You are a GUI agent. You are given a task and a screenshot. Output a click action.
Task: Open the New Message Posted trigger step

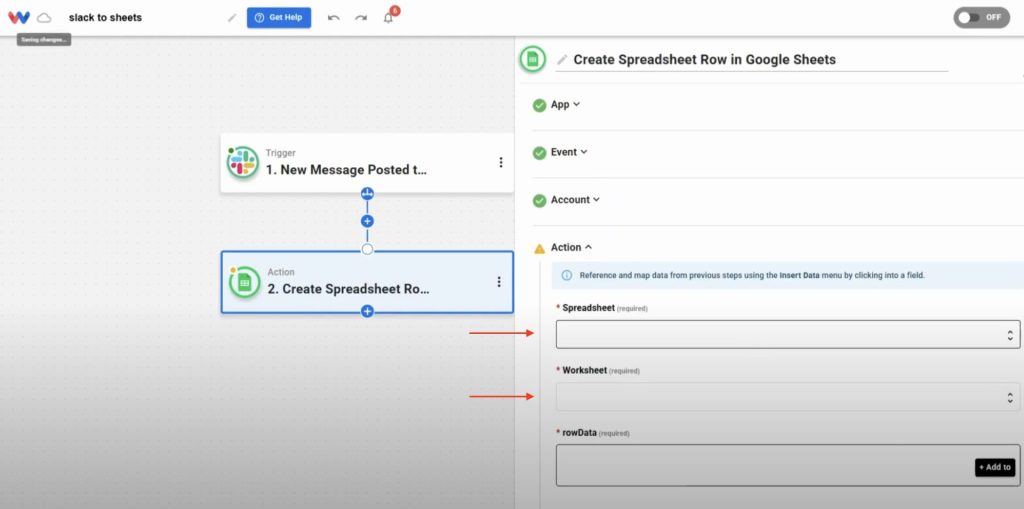pos(366,163)
